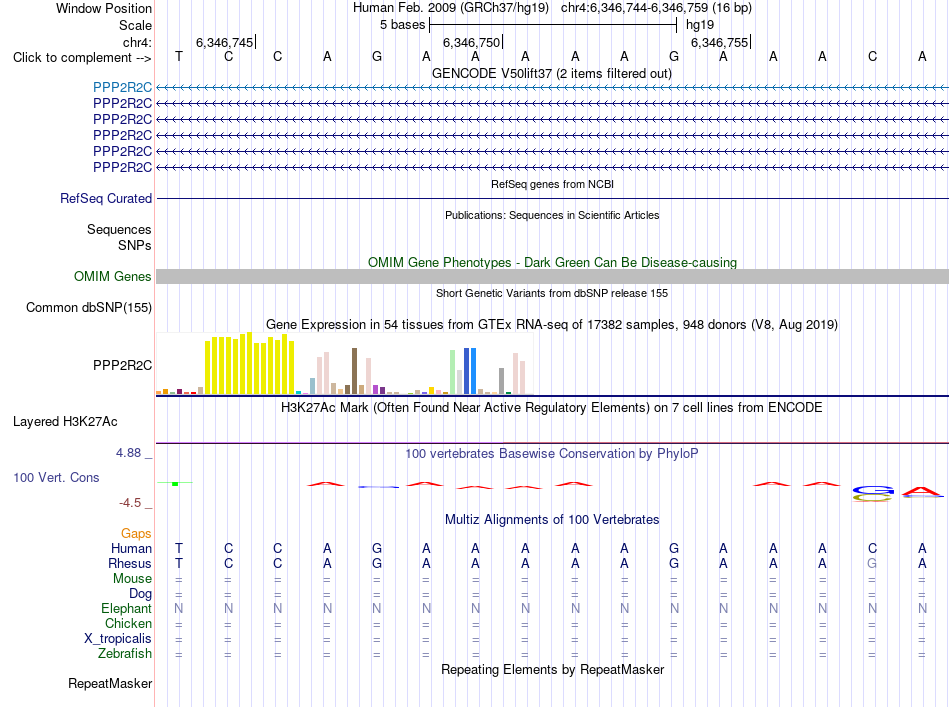Open the light-blue PPP2R2C transcript label
The image size is (950, 707).
122,87
